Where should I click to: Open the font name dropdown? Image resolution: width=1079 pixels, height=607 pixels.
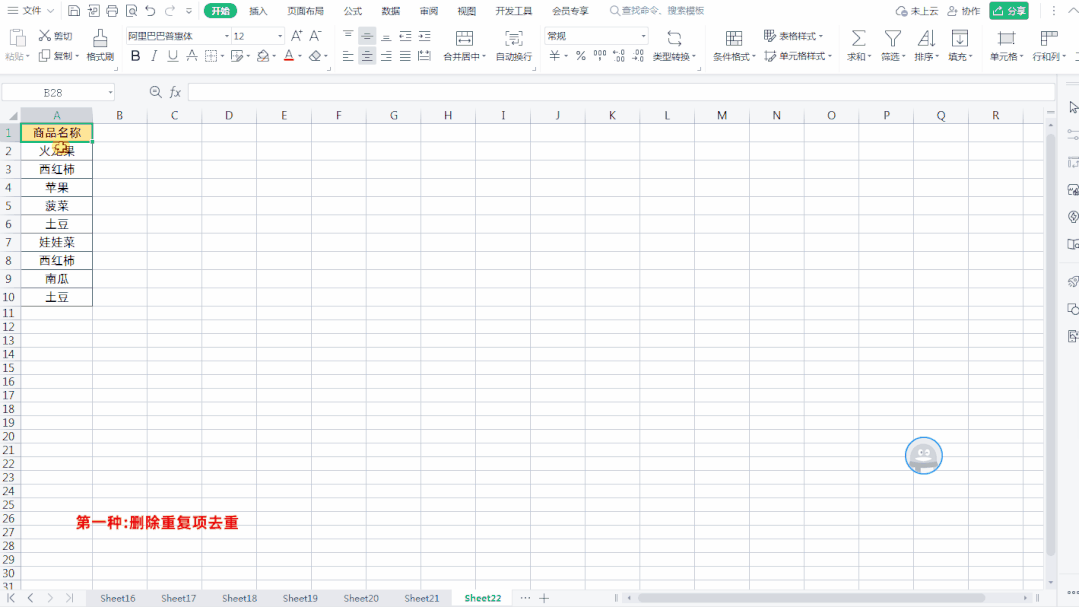[x=226, y=36]
